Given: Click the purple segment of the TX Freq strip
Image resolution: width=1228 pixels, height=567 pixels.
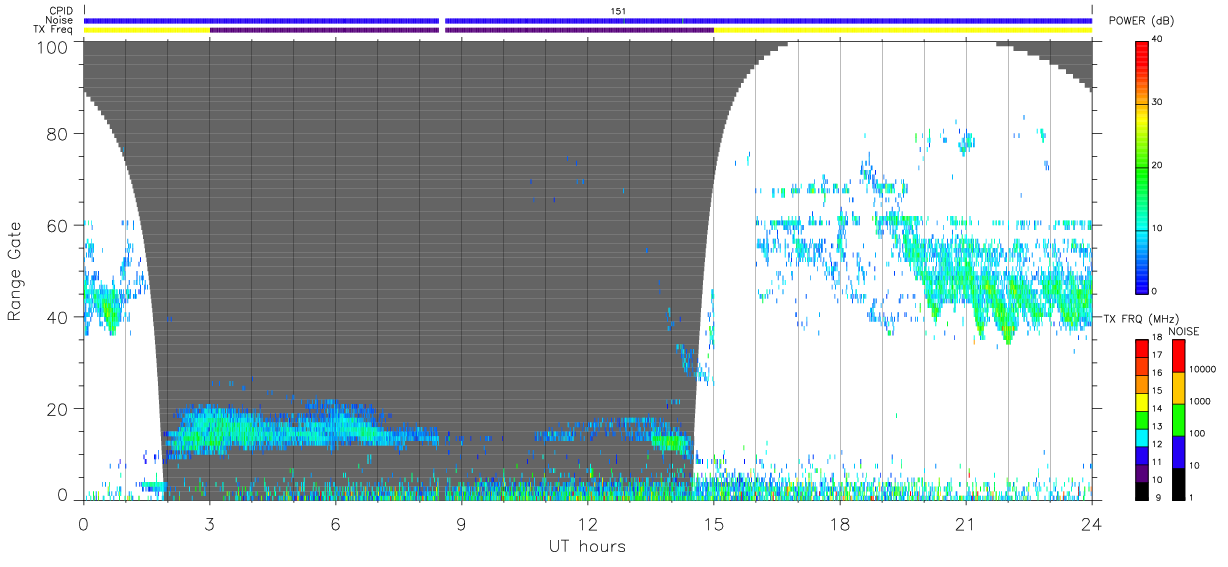Looking at the screenshot, I should pyautogui.click(x=462, y=30).
